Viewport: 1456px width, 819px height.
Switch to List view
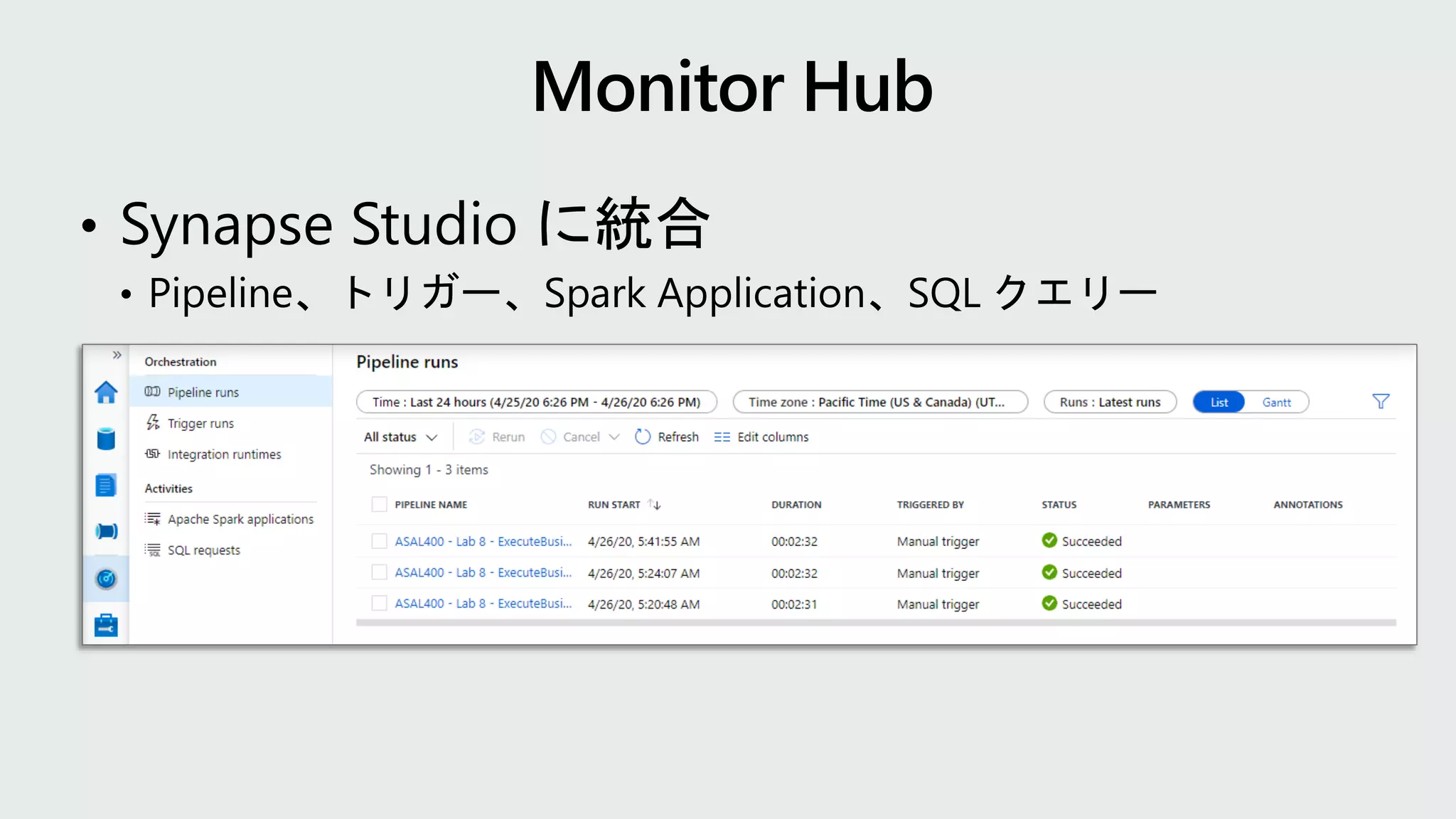click(x=1219, y=402)
